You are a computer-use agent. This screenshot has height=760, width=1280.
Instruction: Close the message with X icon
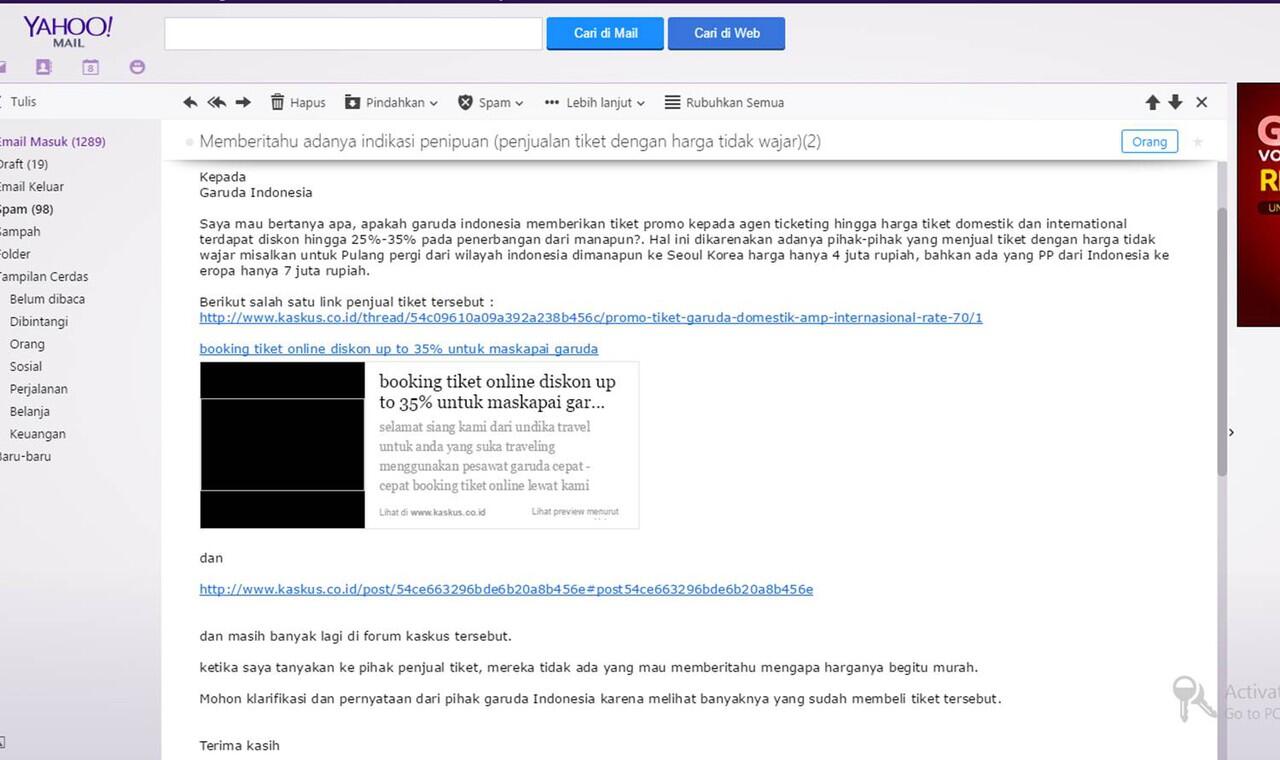click(1202, 102)
